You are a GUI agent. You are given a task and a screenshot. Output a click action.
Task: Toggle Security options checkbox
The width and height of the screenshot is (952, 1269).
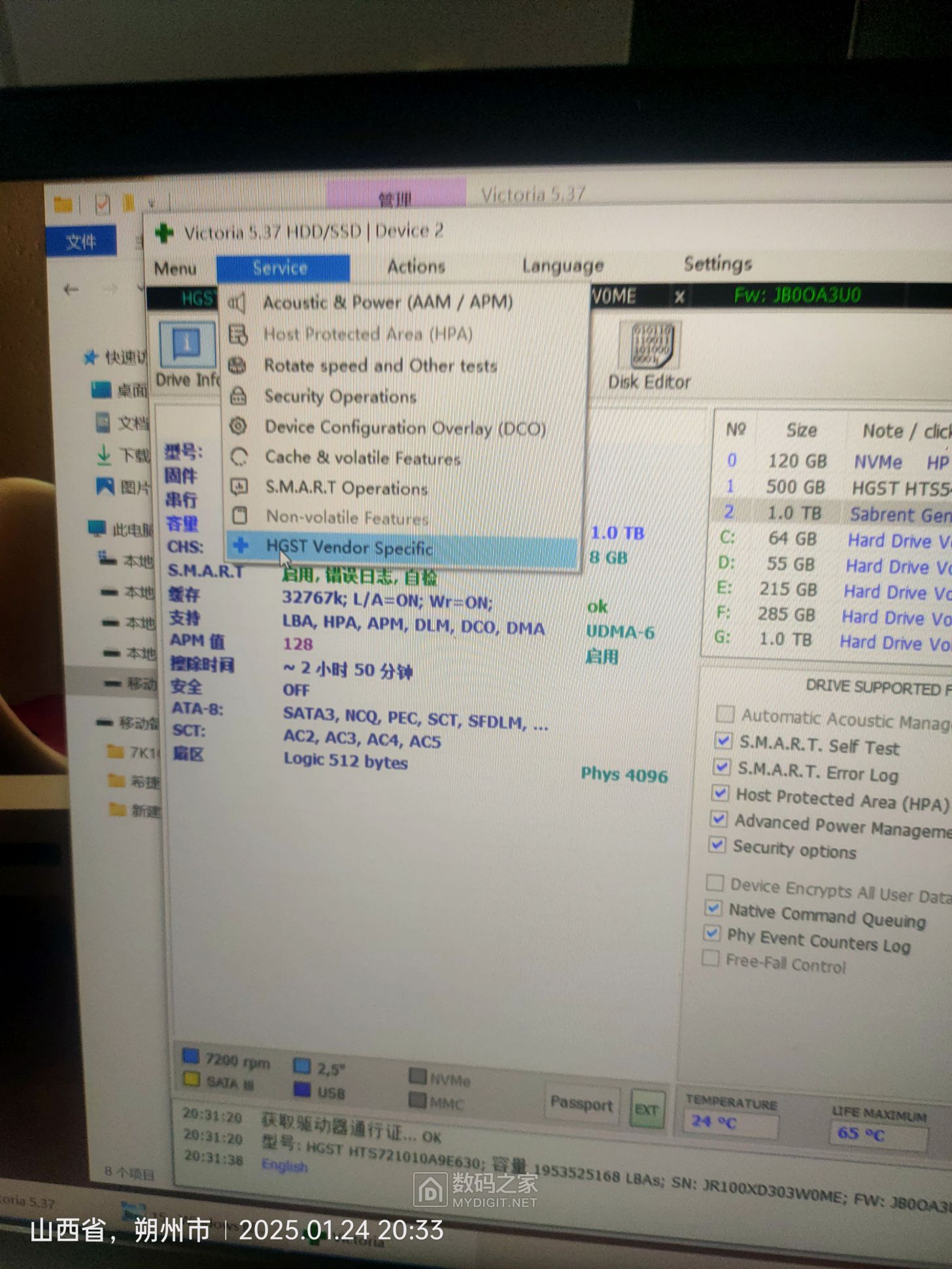(x=717, y=845)
